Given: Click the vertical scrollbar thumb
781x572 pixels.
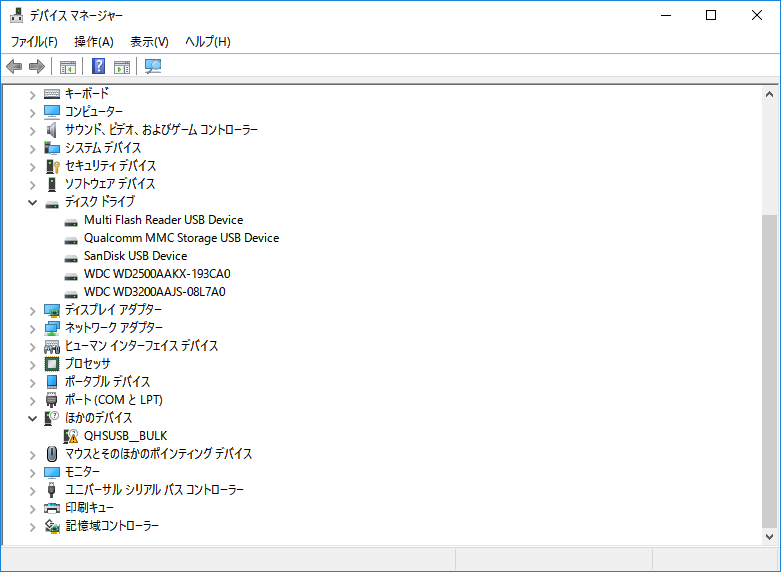Looking at the screenshot, I should click(770, 371).
